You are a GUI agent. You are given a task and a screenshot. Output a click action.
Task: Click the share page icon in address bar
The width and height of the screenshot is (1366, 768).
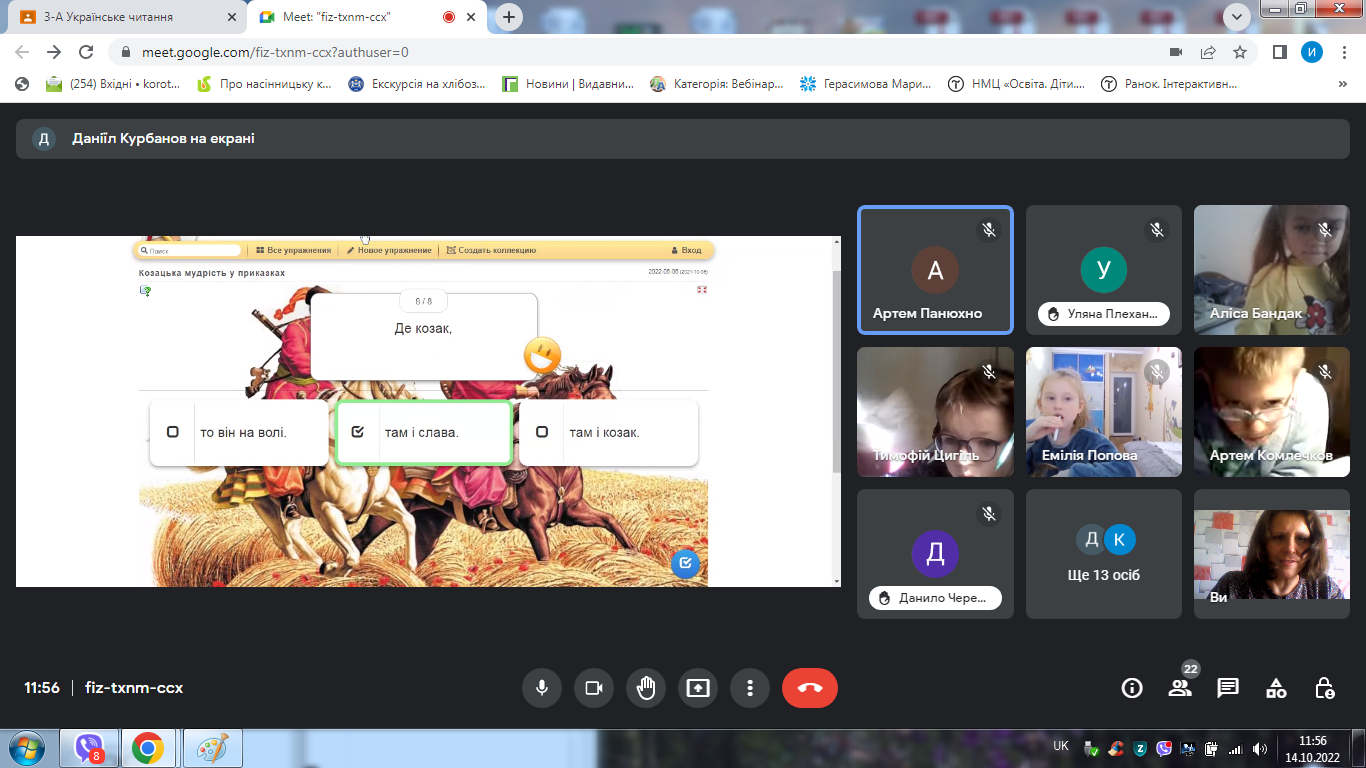[1208, 52]
